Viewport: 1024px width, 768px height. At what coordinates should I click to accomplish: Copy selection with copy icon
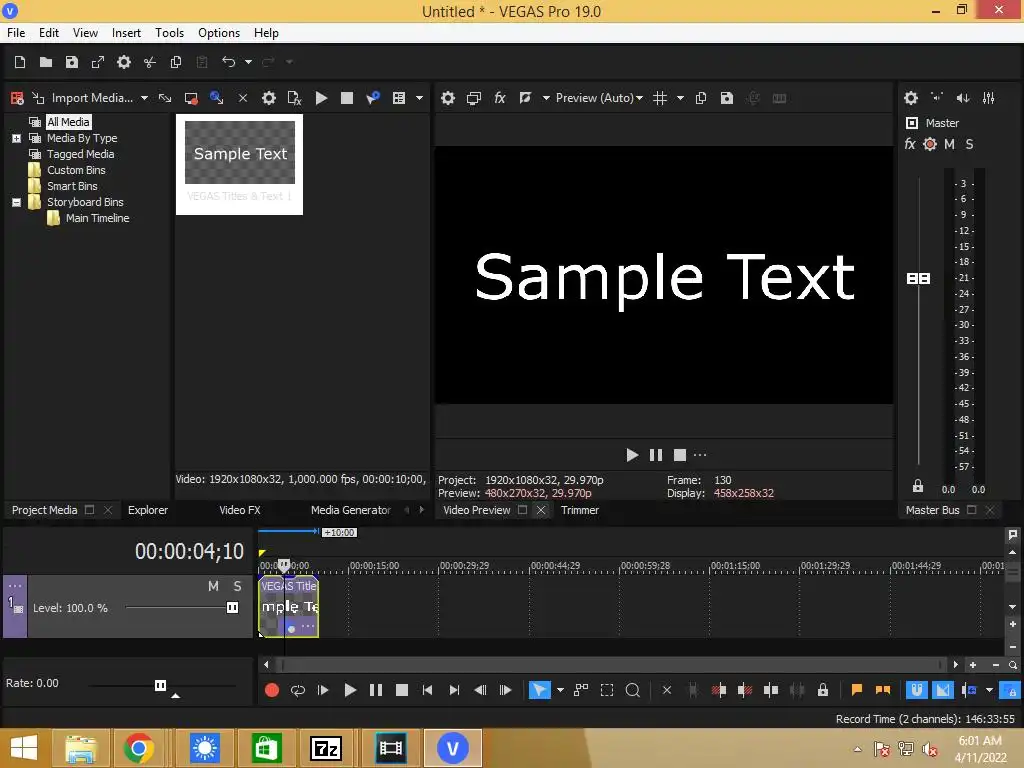point(176,62)
